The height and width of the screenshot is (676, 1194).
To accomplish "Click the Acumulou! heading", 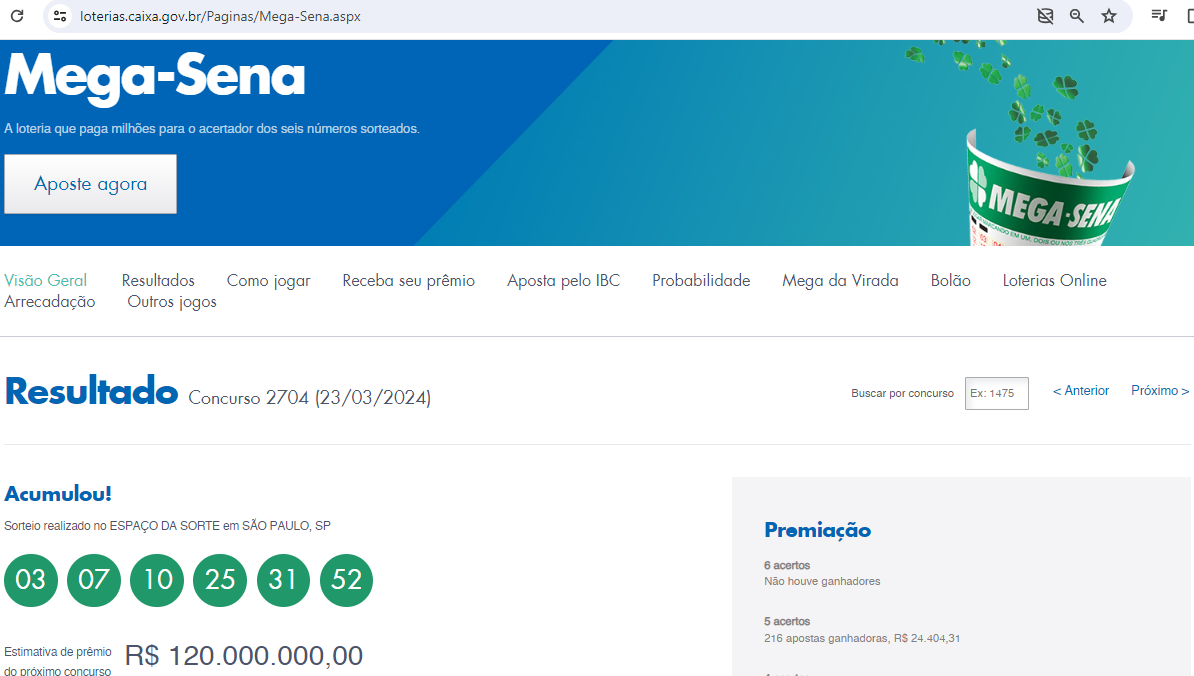I will tap(58, 494).
